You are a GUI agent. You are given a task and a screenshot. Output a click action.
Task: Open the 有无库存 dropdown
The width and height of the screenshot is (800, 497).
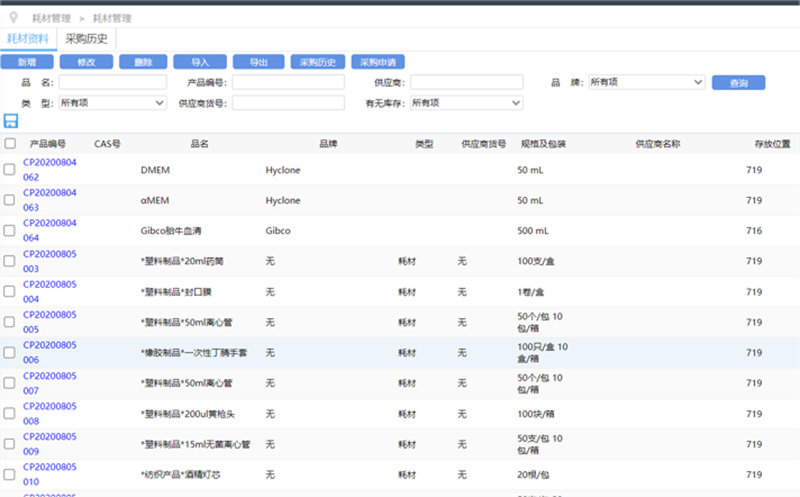coord(466,102)
